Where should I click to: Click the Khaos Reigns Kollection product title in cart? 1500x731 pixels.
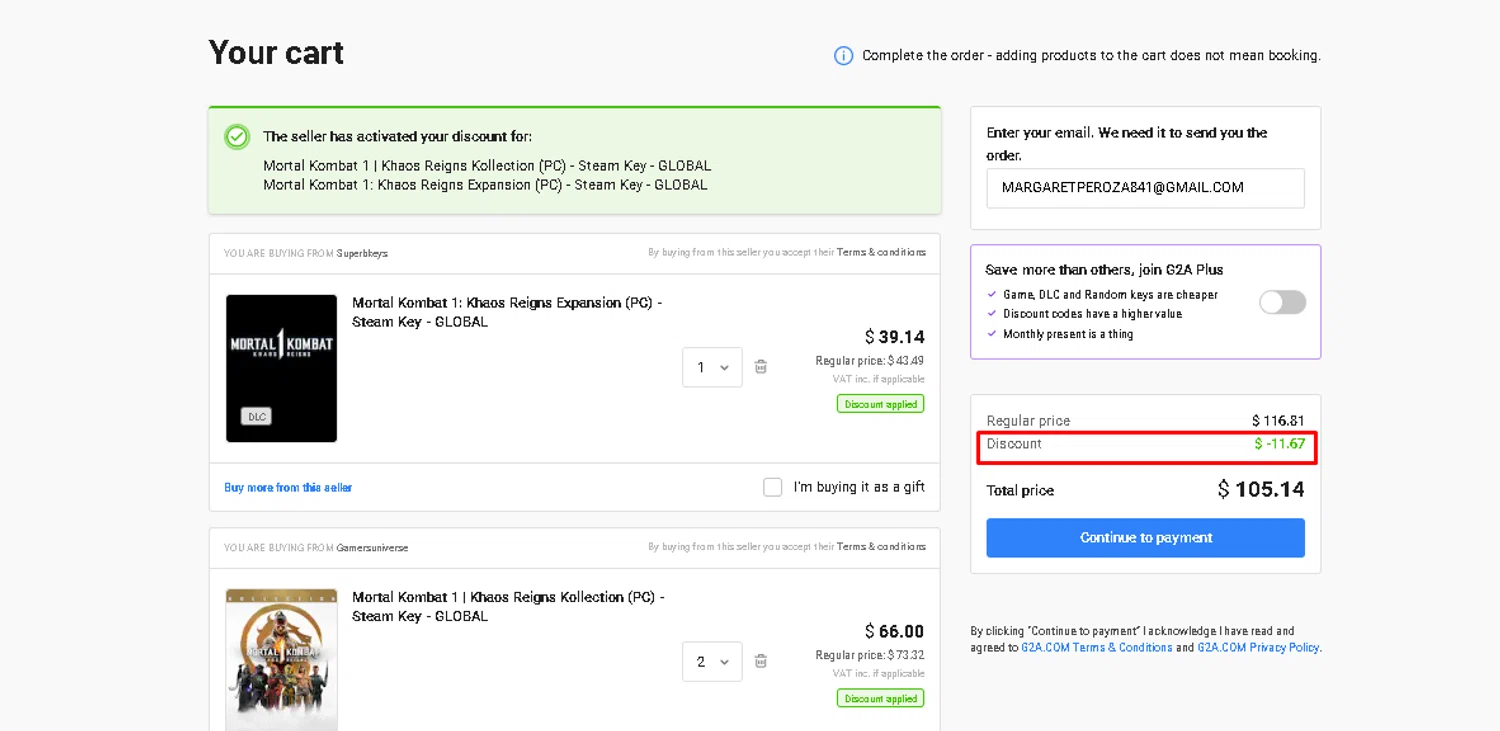(508, 606)
